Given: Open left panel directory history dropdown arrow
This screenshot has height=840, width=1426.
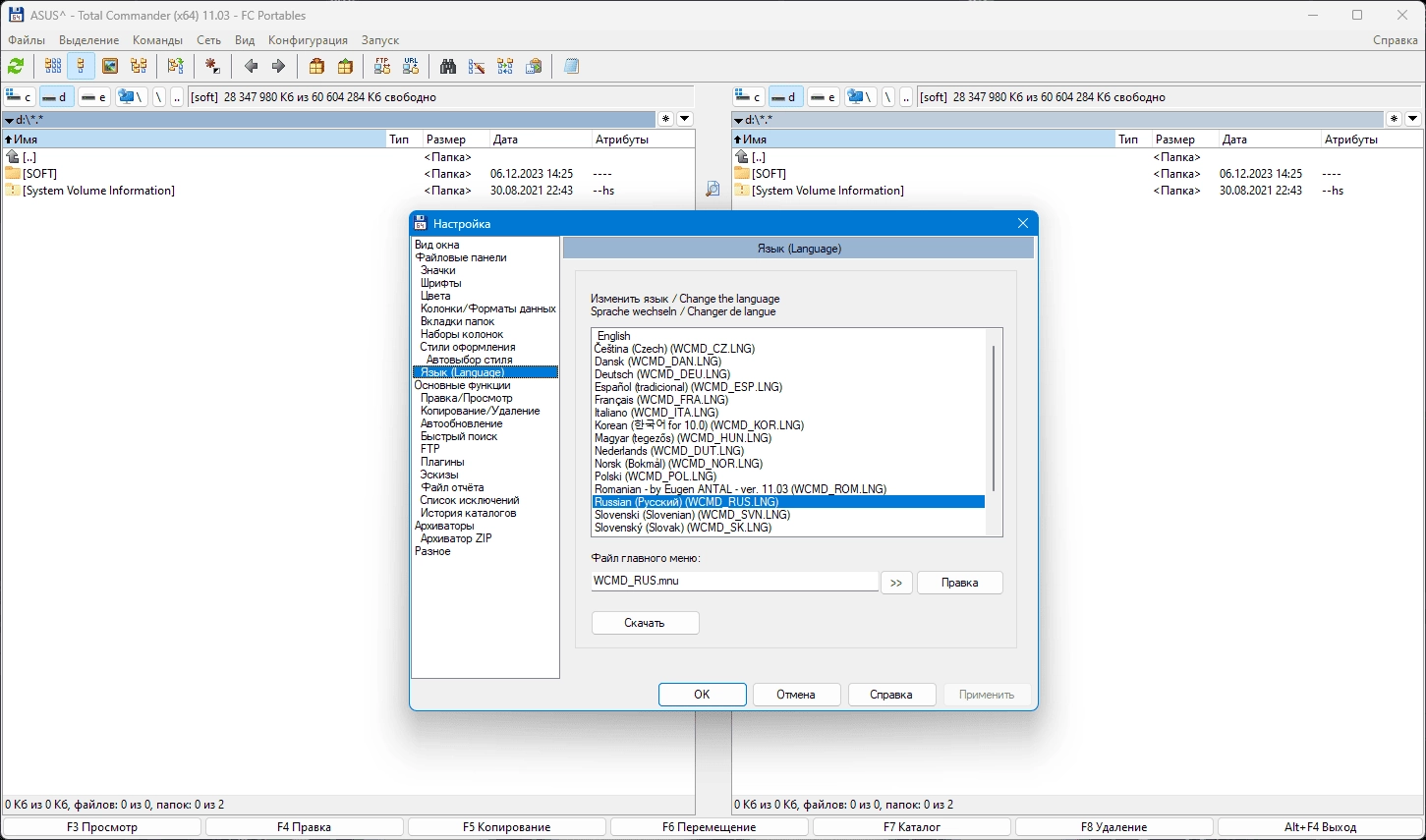Looking at the screenshot, I should 685,119.
